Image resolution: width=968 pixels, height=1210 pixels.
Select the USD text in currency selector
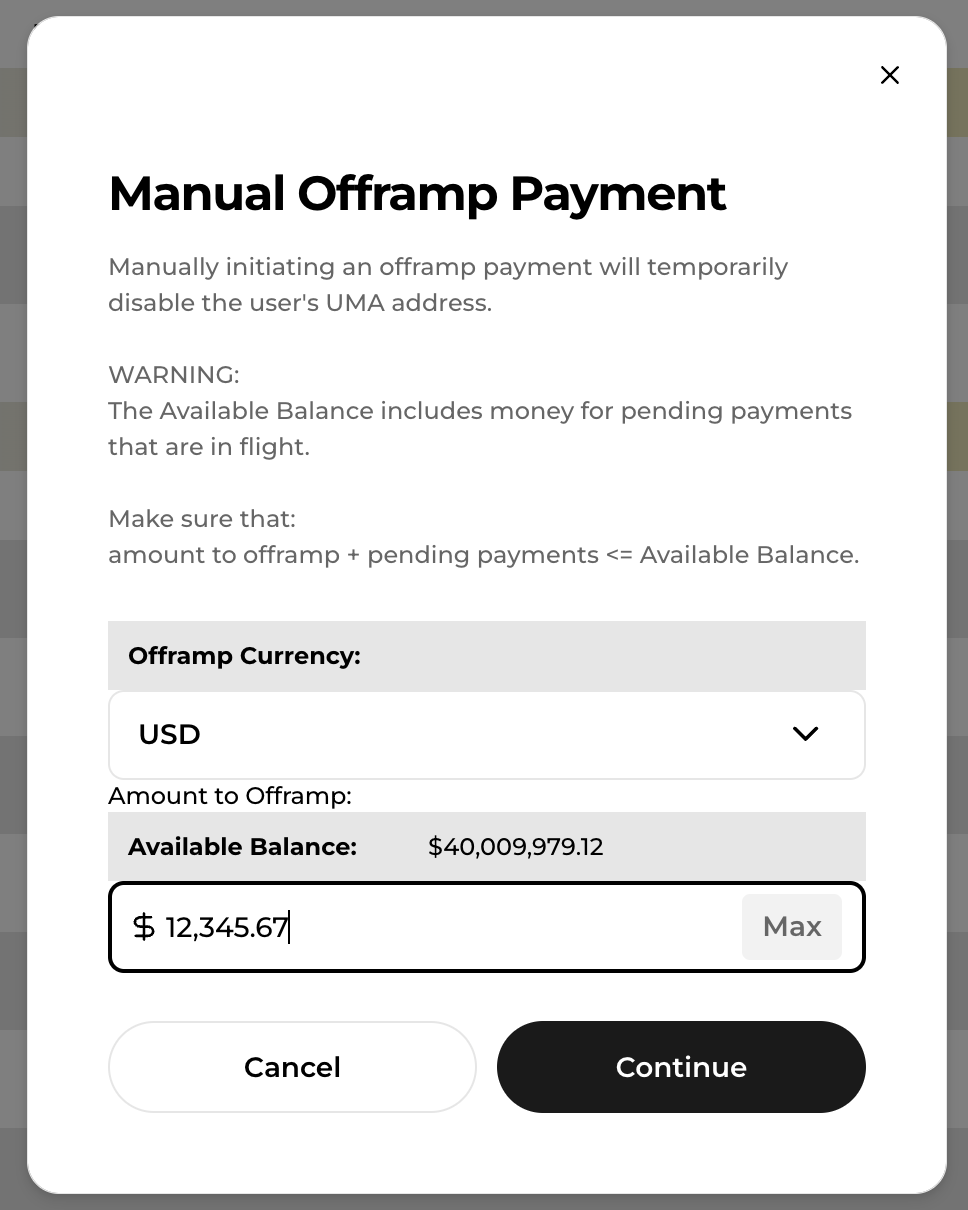[170, 735]
